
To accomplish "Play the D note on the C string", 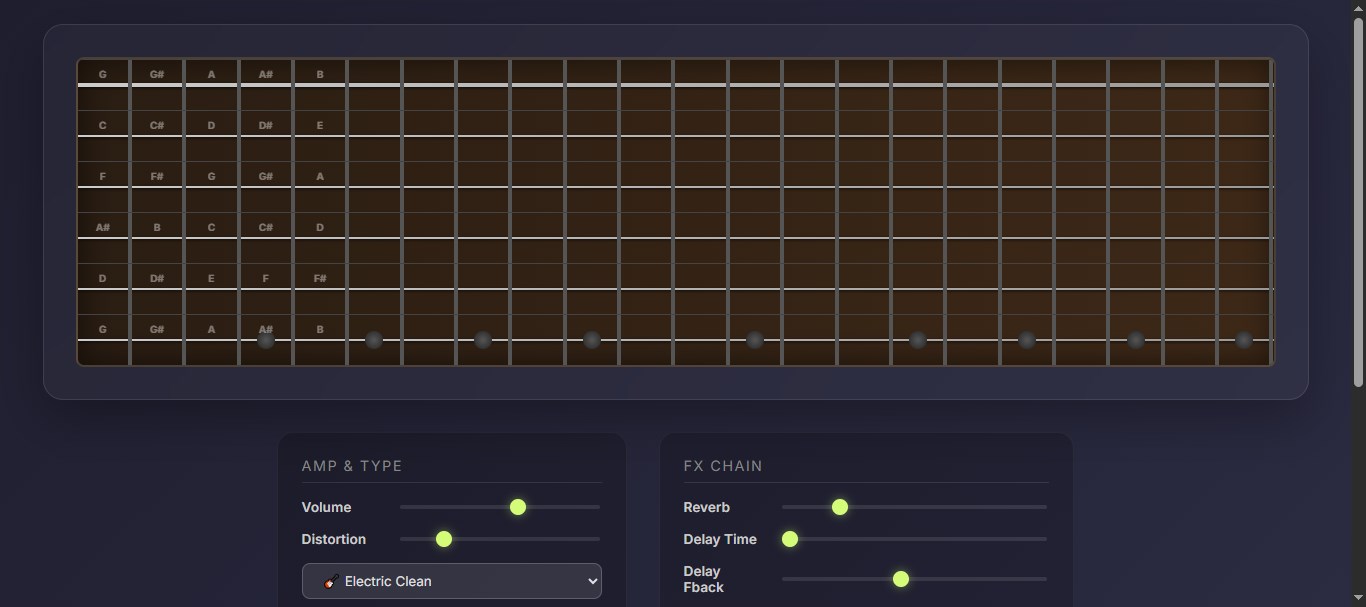I will coord(211,125).
